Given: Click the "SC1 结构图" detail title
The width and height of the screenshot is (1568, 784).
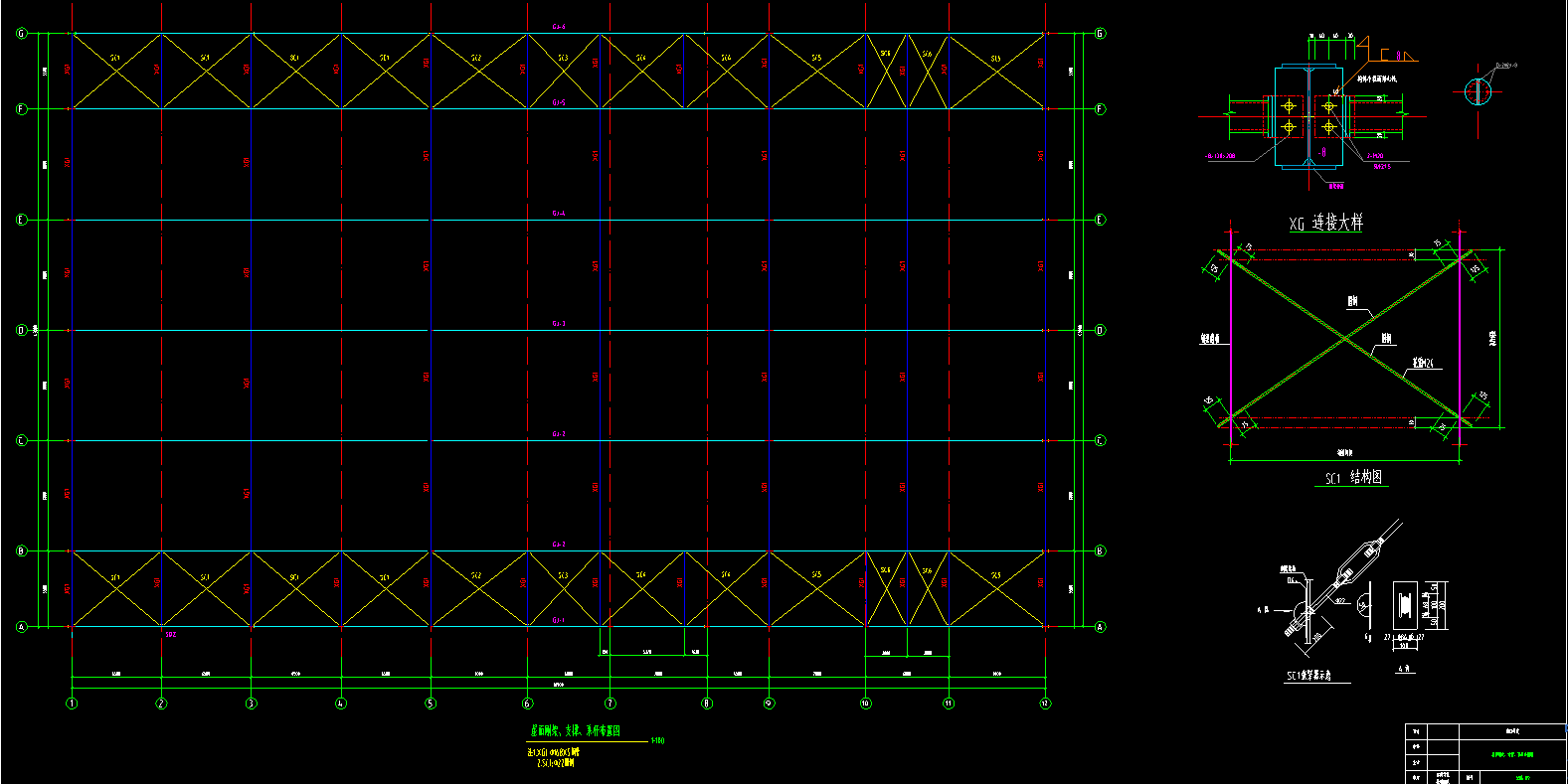Looking at the screenshot, I should click(1353, 478).
